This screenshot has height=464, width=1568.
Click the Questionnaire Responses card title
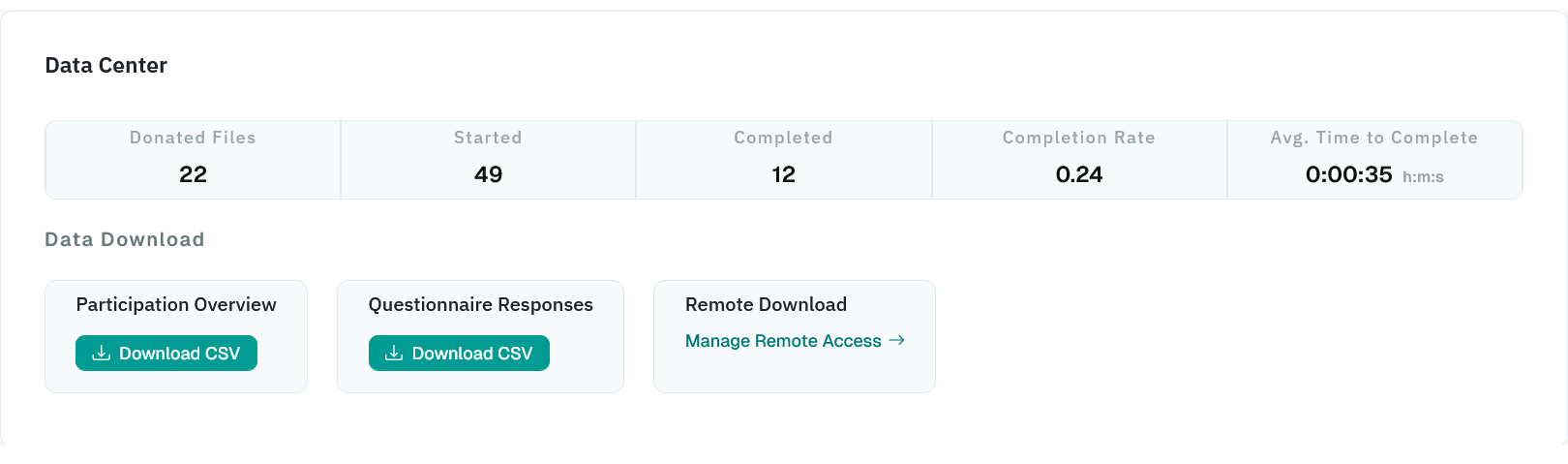[x=480, y=304]
